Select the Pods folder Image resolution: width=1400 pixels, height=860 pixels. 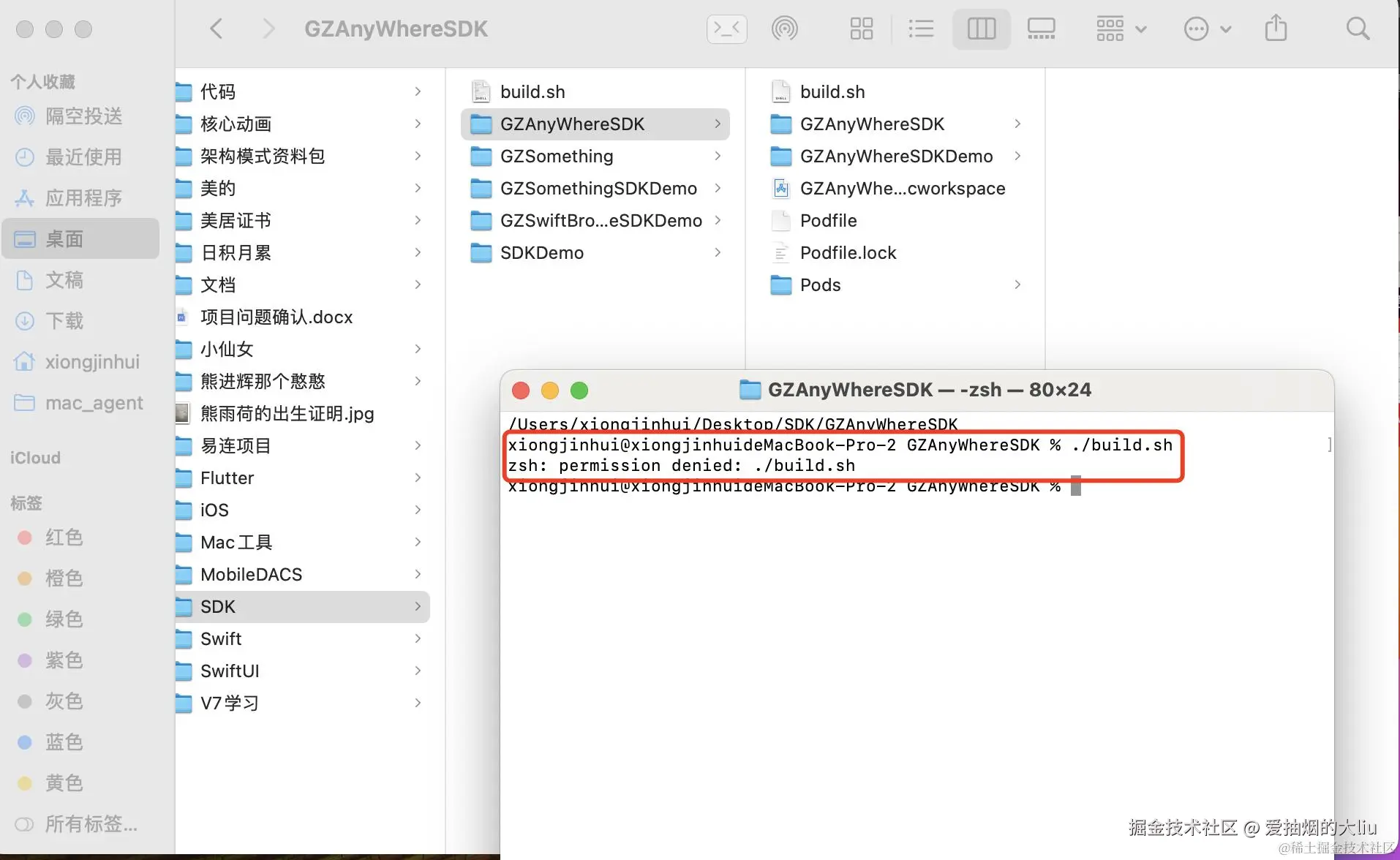click(x=895, y=284)
